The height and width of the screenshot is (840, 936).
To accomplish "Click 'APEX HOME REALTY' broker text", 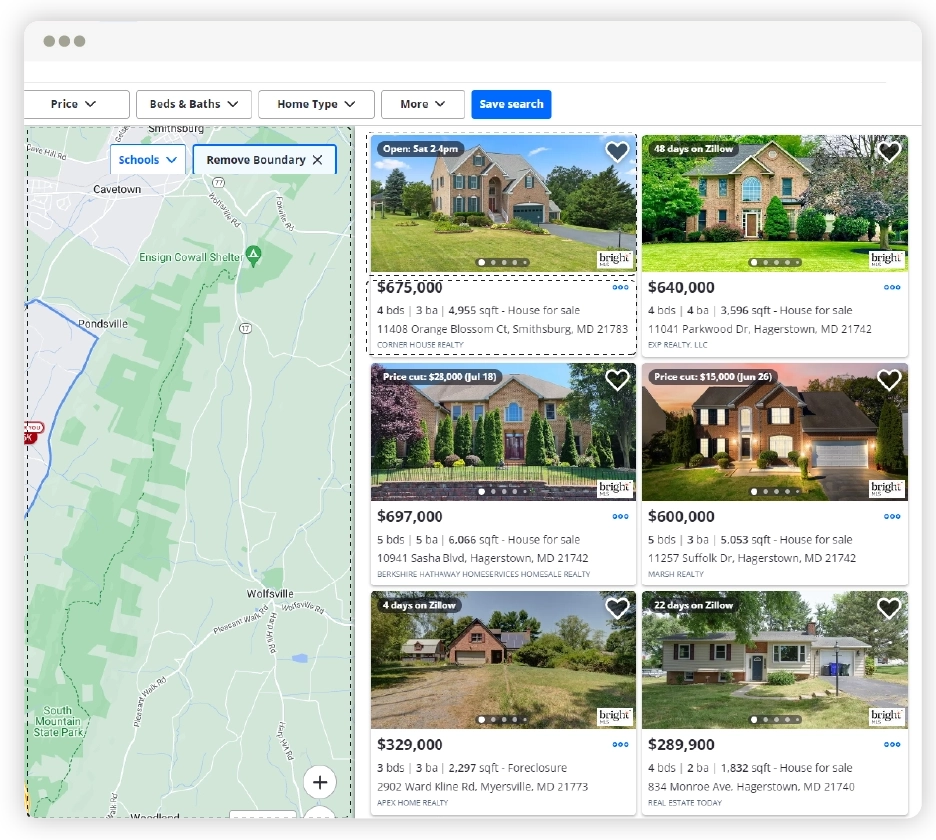I will coord(412,802).
